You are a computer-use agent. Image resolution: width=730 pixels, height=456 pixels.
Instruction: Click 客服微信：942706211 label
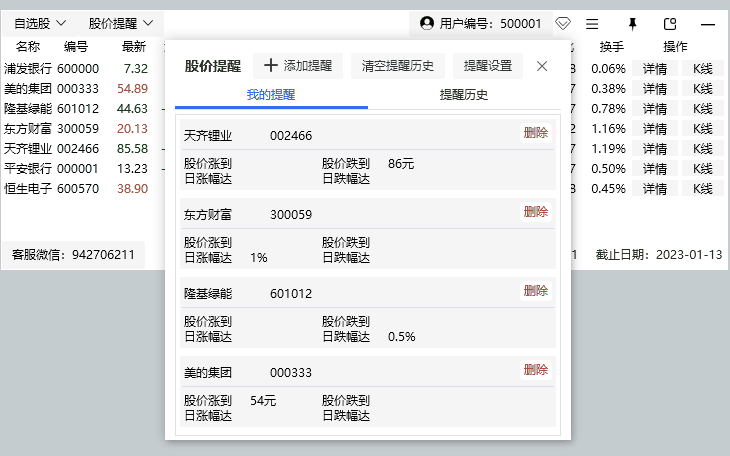[x=73, y=255]
